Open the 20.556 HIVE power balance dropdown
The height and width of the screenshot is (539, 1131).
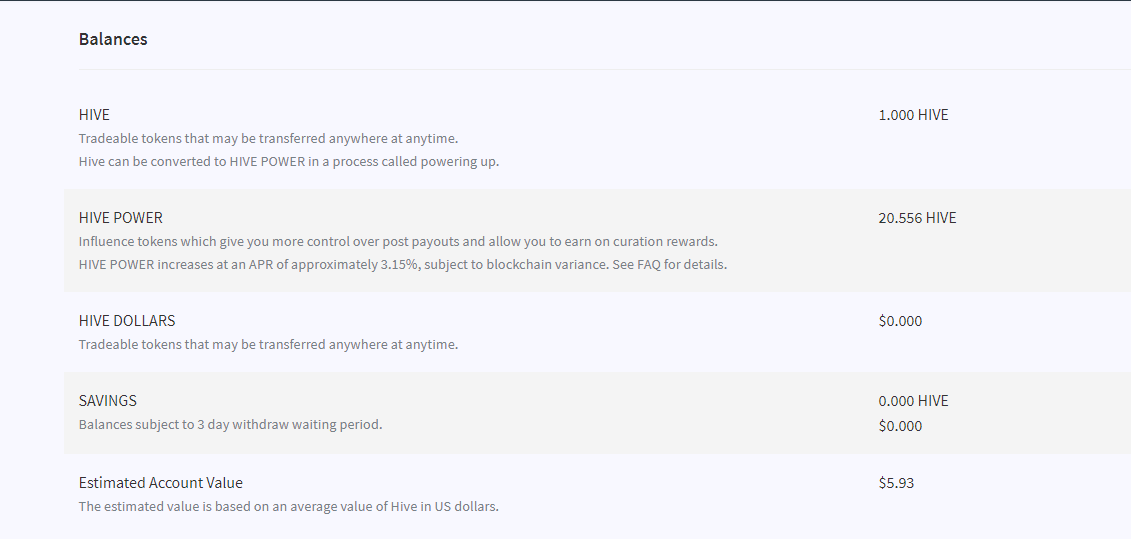tap(917, 218)
